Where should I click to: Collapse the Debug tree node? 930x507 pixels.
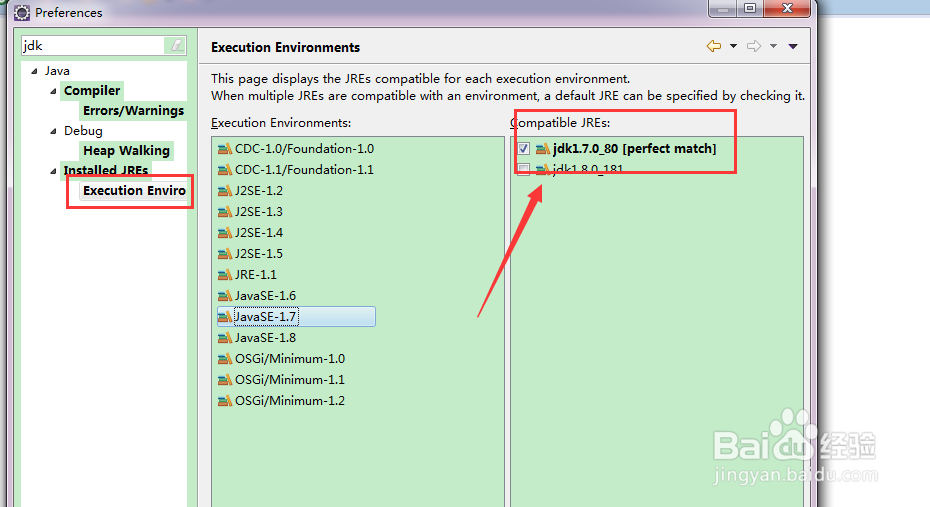click(53, 131)
